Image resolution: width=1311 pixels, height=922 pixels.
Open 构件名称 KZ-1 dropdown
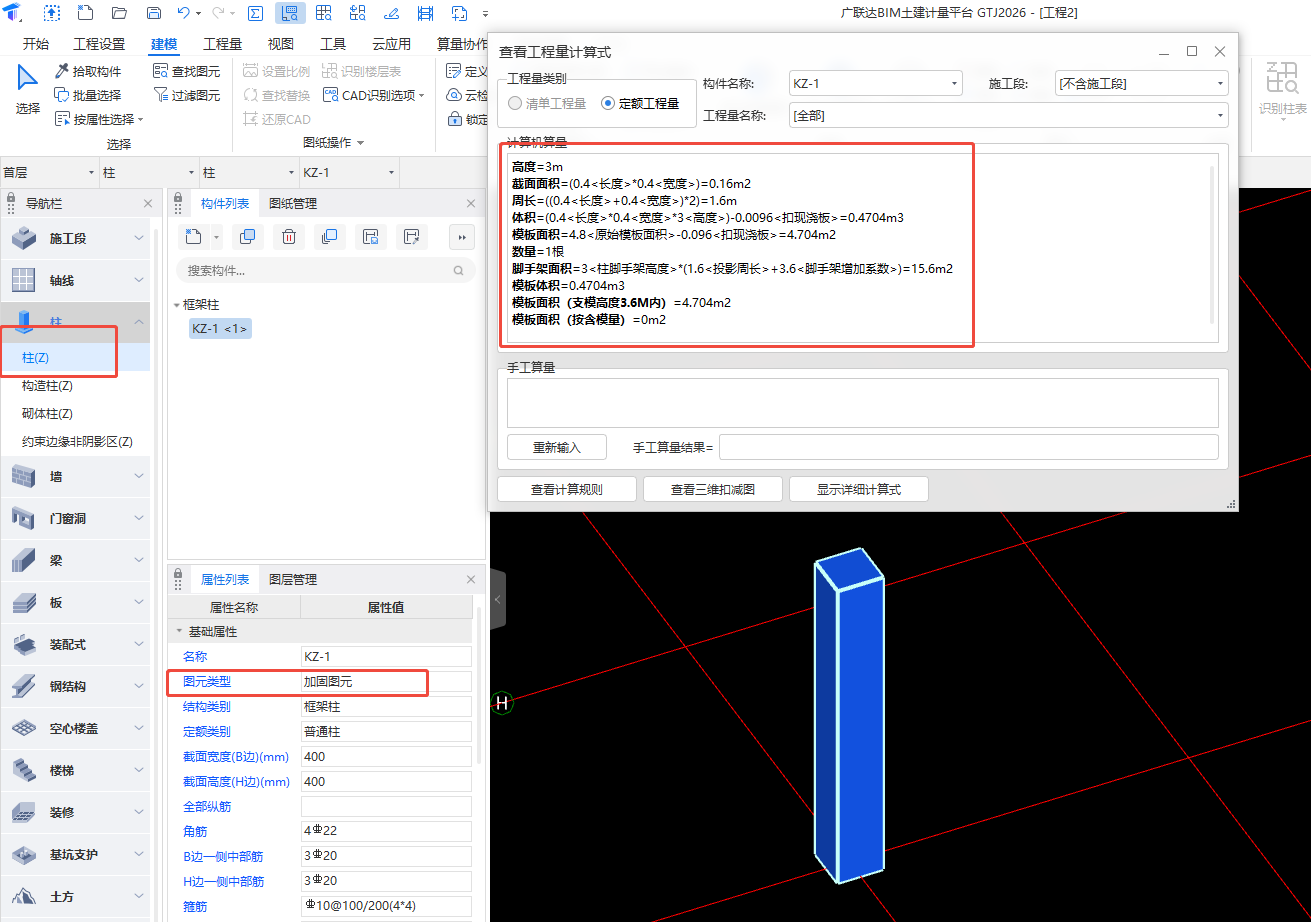875,84
